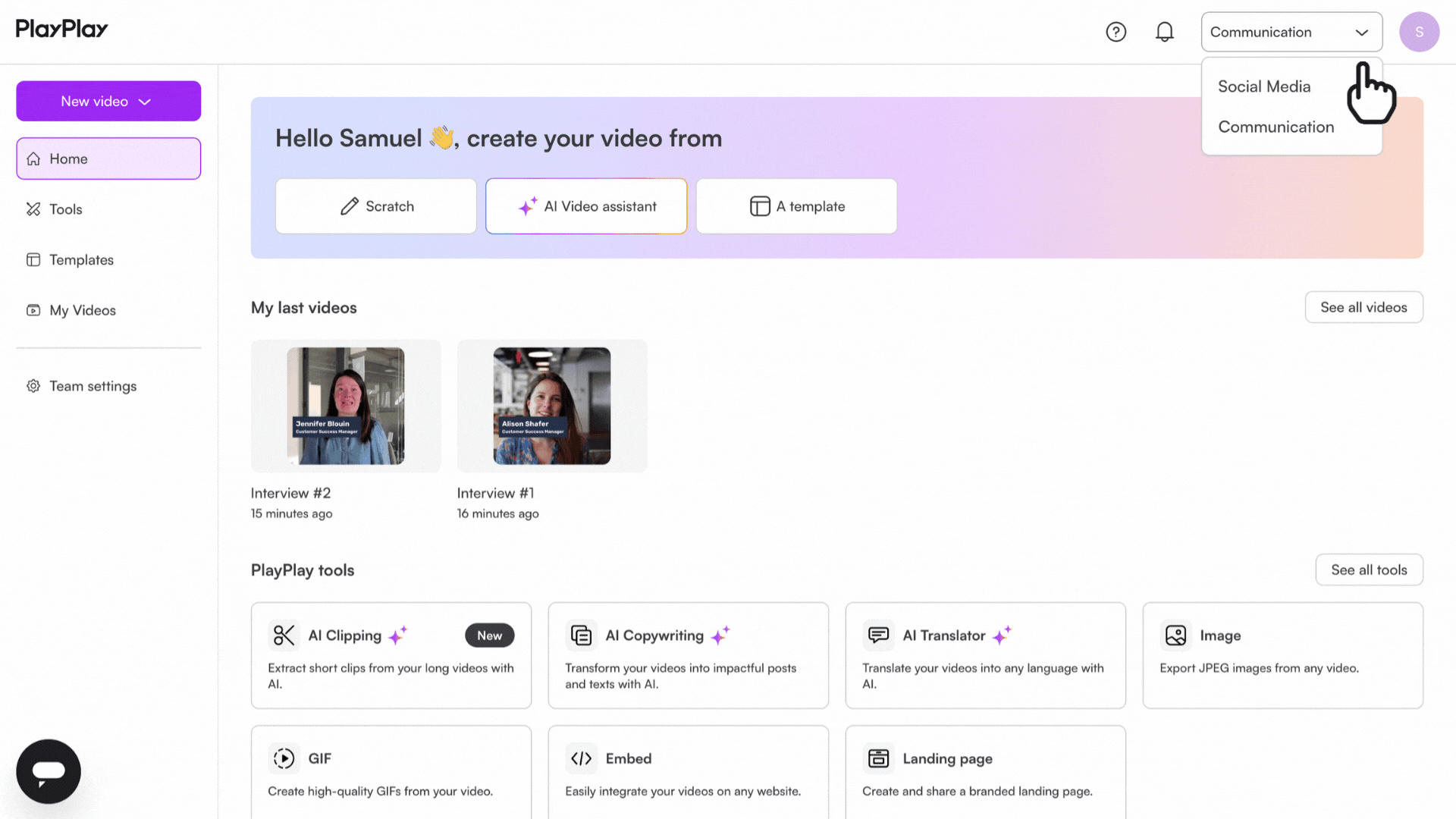Viewport: 1456px width, 819px height.
Task: Start with AI Video assistant button
Action: click(586, 206)
